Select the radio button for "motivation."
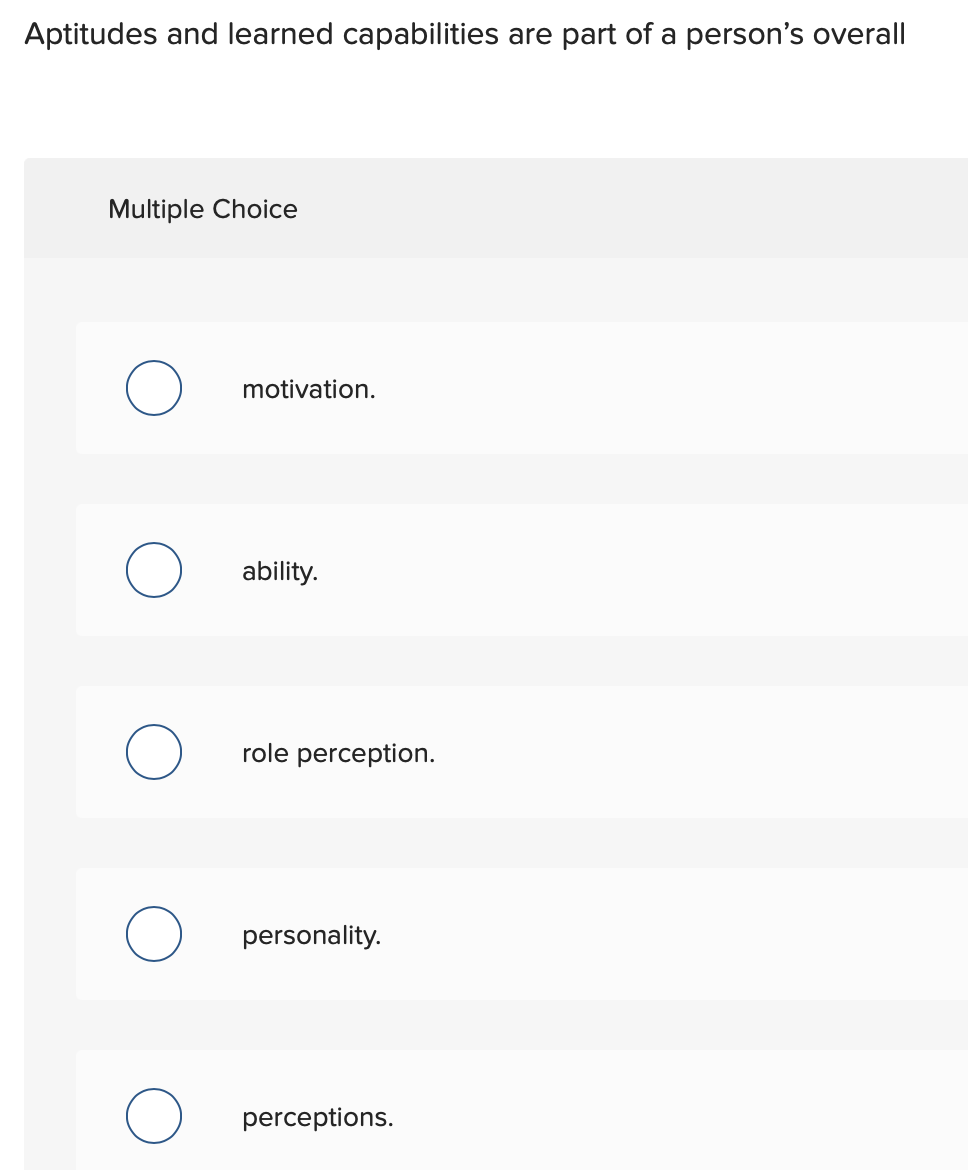This screenshot has height=1170, width=968. pos(153,389)
